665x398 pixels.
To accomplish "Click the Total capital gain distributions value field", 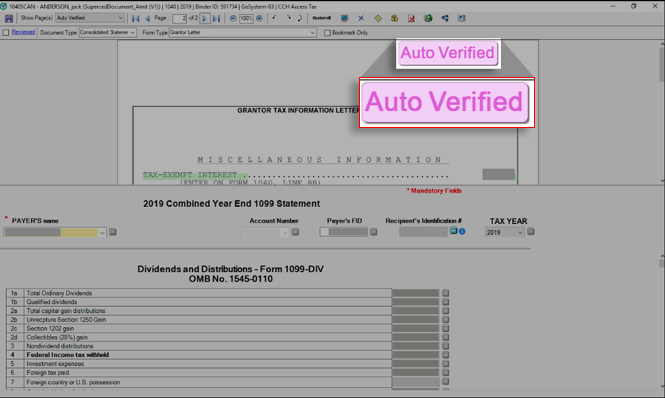I will pos(416,311).
